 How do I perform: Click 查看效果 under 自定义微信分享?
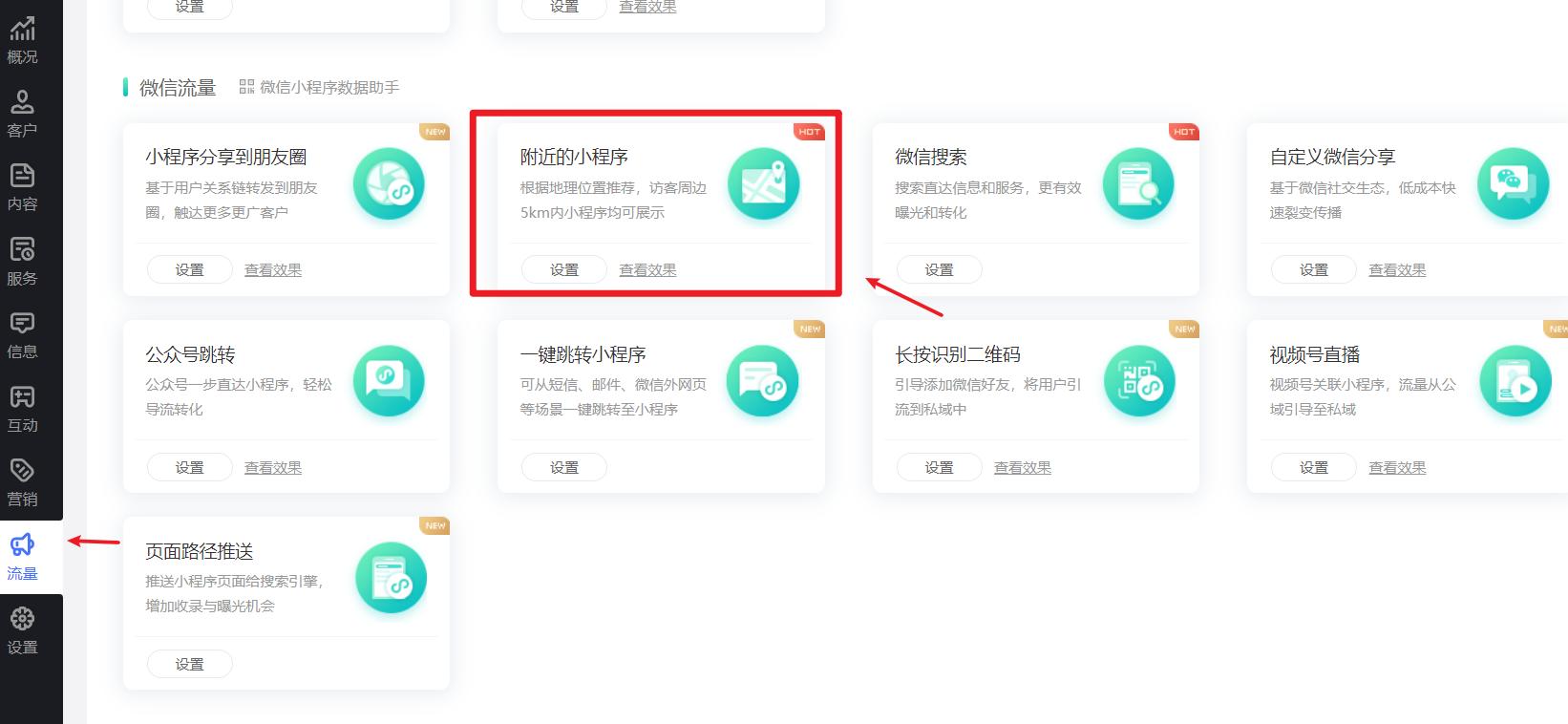(x=1397, y=270)
